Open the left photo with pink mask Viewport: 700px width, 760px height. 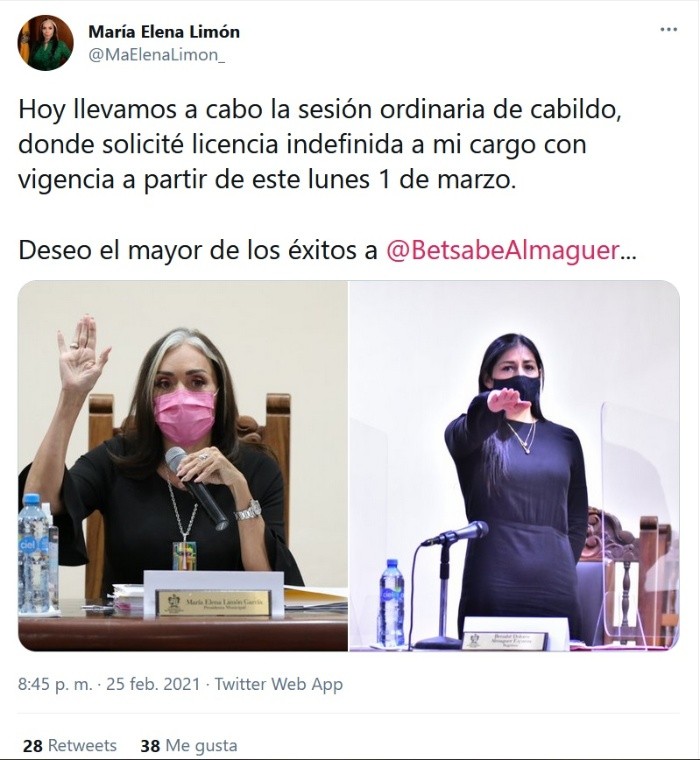[x=183, y=465]
